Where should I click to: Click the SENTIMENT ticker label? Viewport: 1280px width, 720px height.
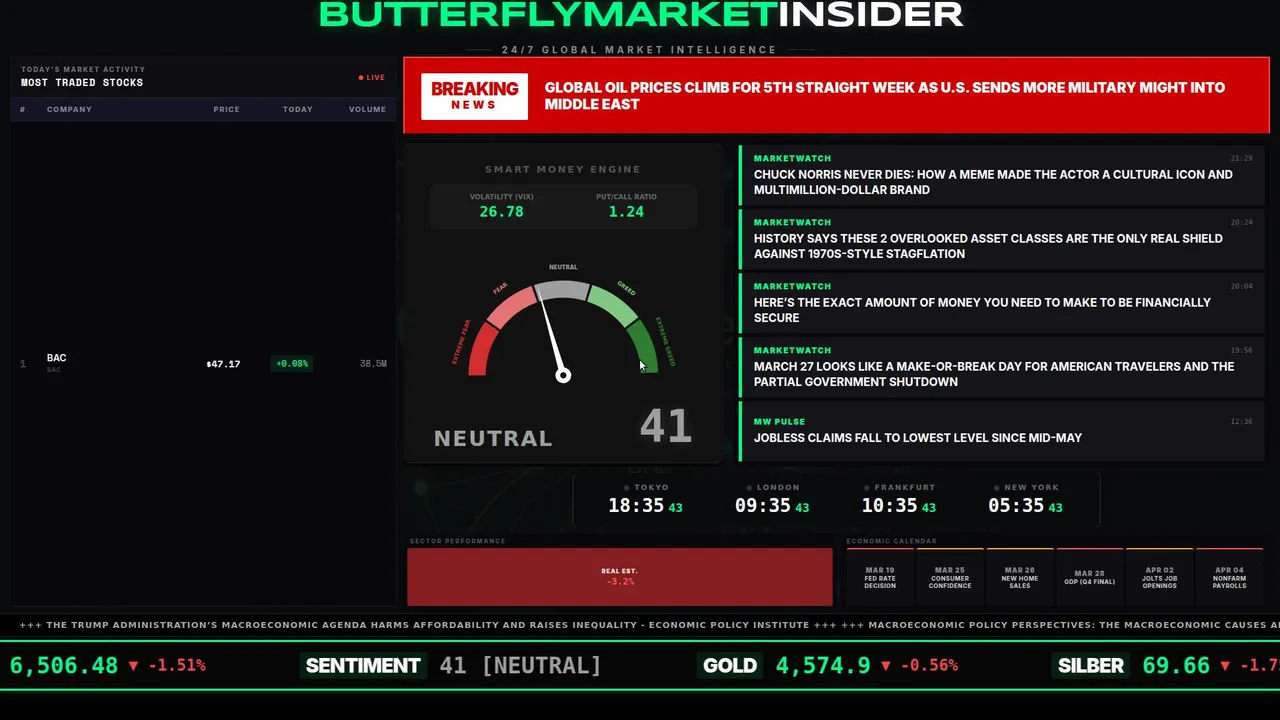363,665
